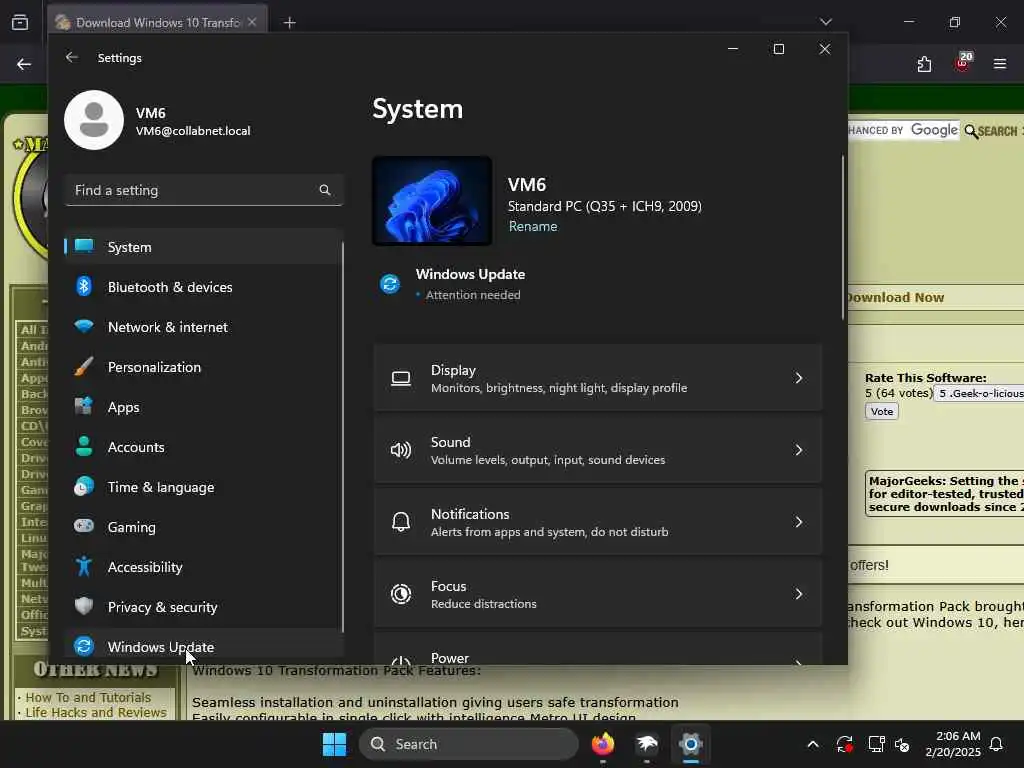Expand the Display settings chevron
Viewport: 1024px width, 768px height.
tap(798, 378)
